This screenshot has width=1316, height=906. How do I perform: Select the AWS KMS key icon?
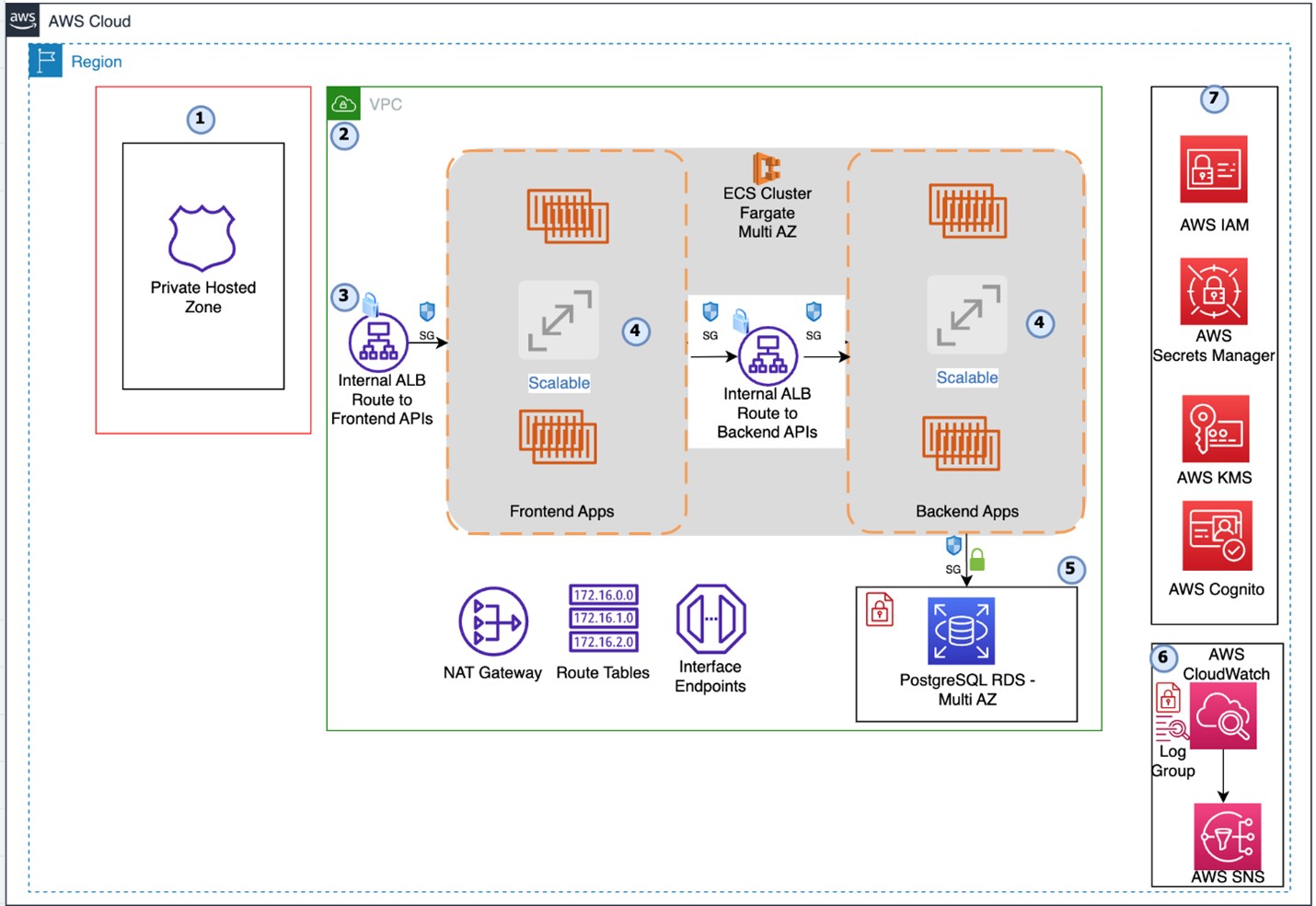1216,429
